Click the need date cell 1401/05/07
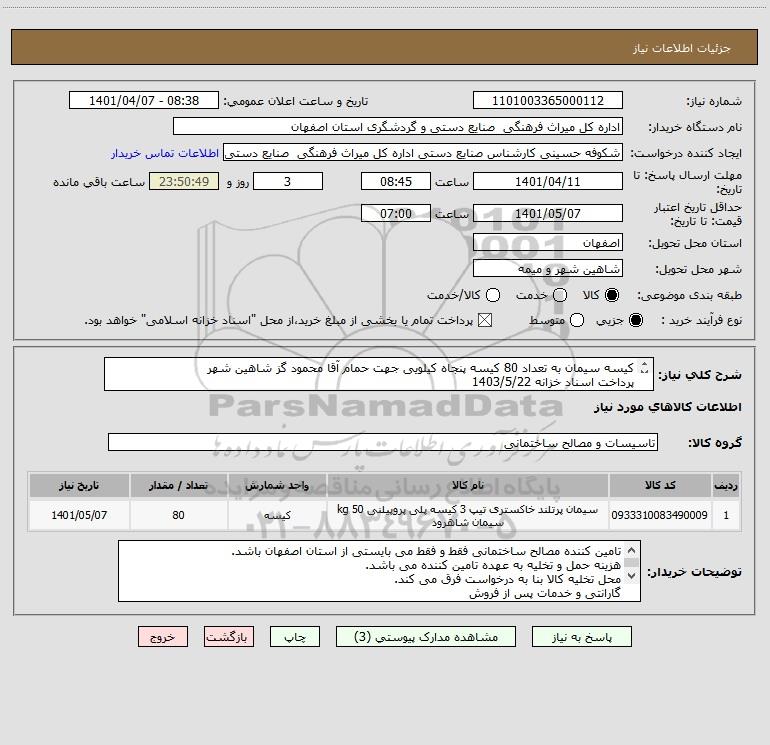The height and width of the screenshot is (745, 770). click(x=79, y=515)
